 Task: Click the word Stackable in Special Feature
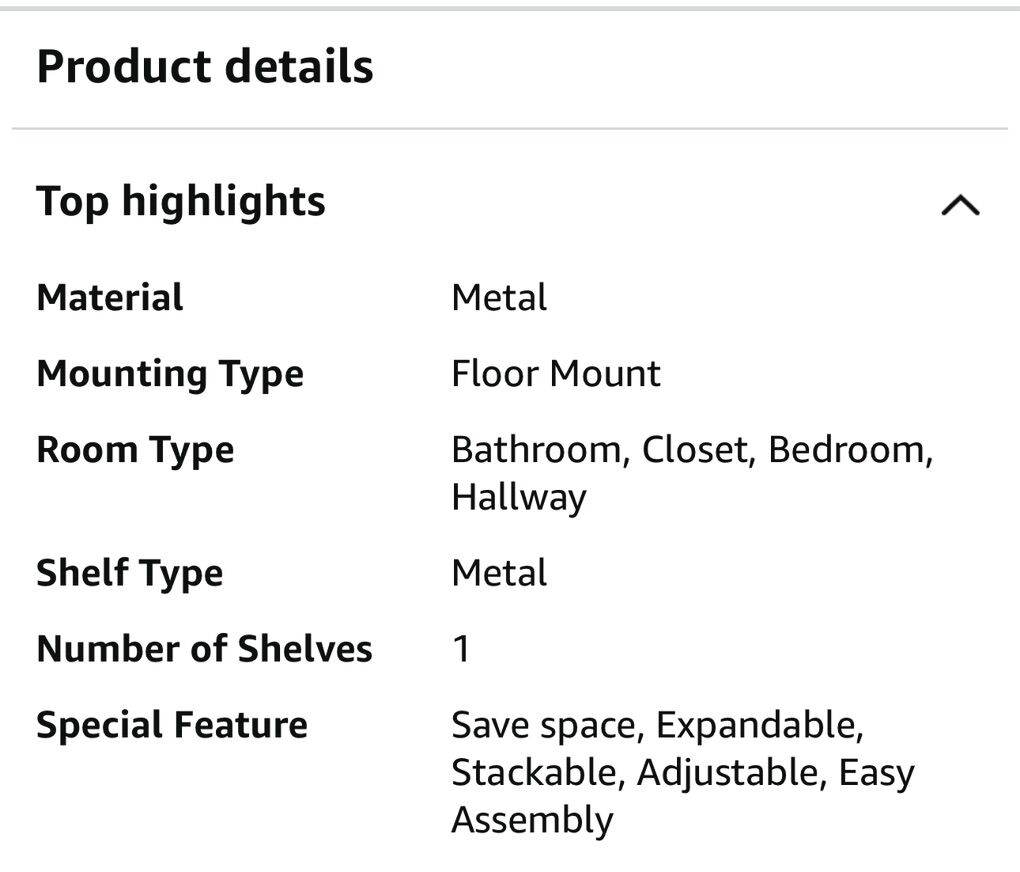(x=538, y=772)
